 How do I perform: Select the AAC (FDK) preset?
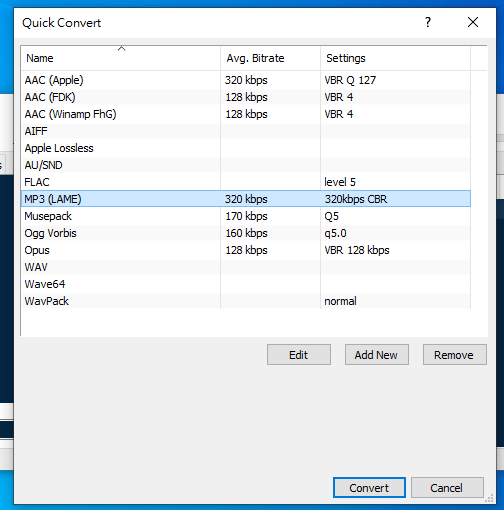(246, 97)
